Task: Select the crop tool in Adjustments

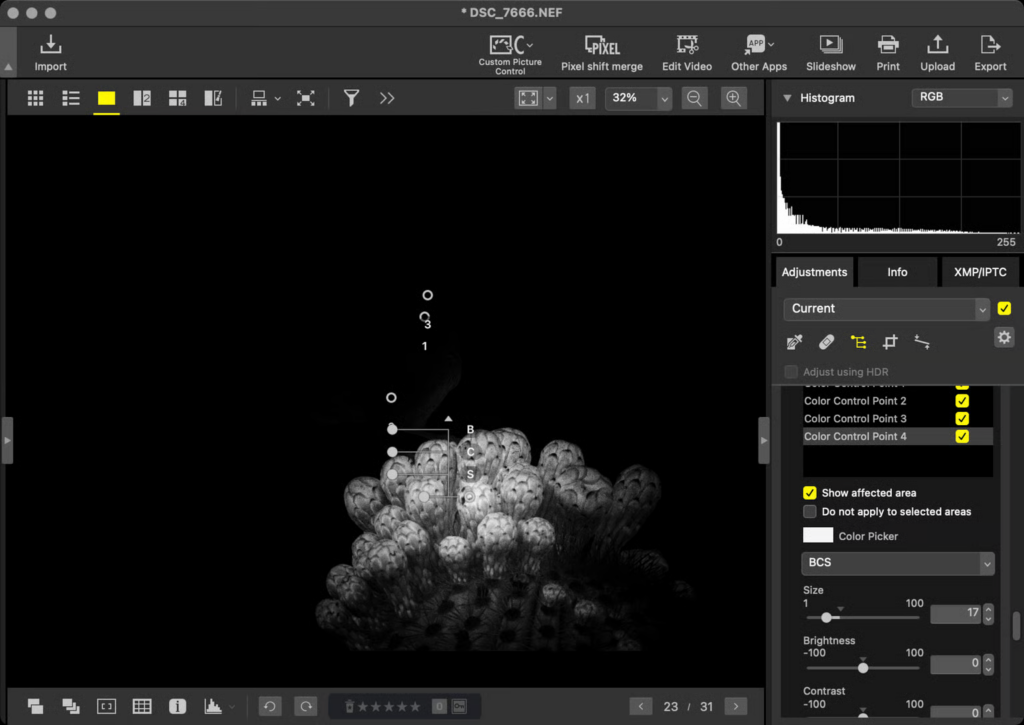Action: tap(890, 342)
